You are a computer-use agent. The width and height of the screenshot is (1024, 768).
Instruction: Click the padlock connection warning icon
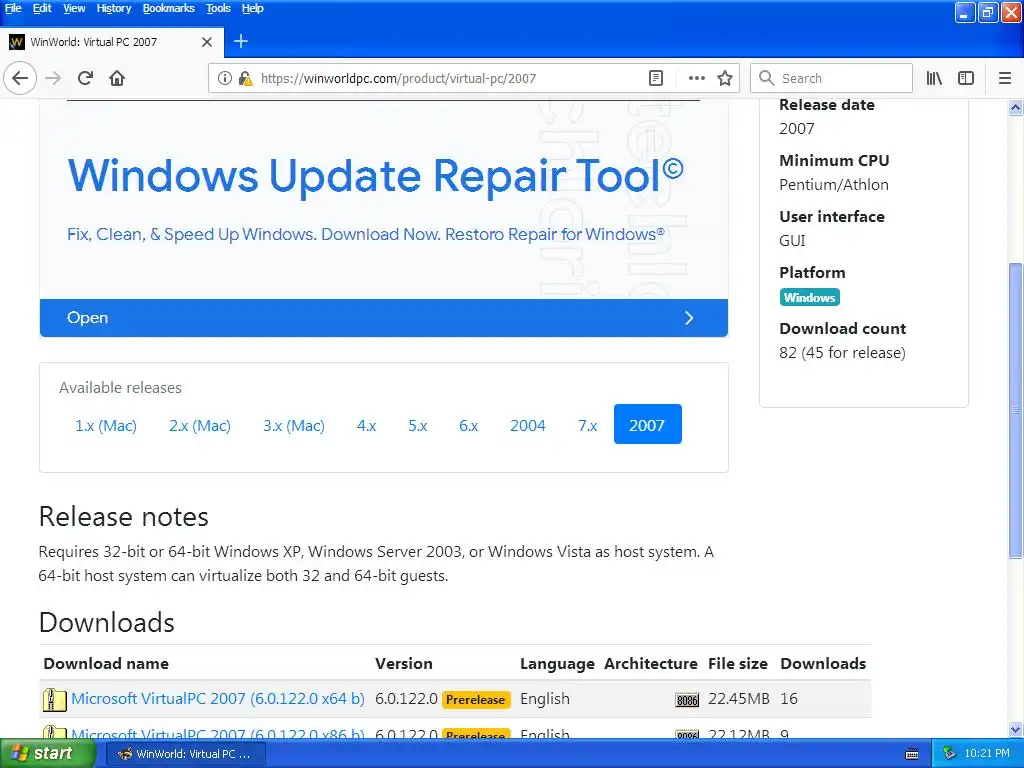245,78
